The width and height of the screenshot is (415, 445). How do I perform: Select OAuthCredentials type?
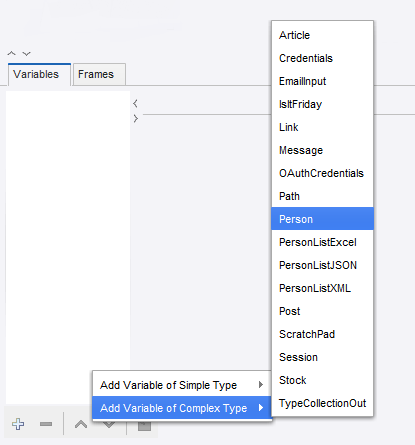point(322,173)
